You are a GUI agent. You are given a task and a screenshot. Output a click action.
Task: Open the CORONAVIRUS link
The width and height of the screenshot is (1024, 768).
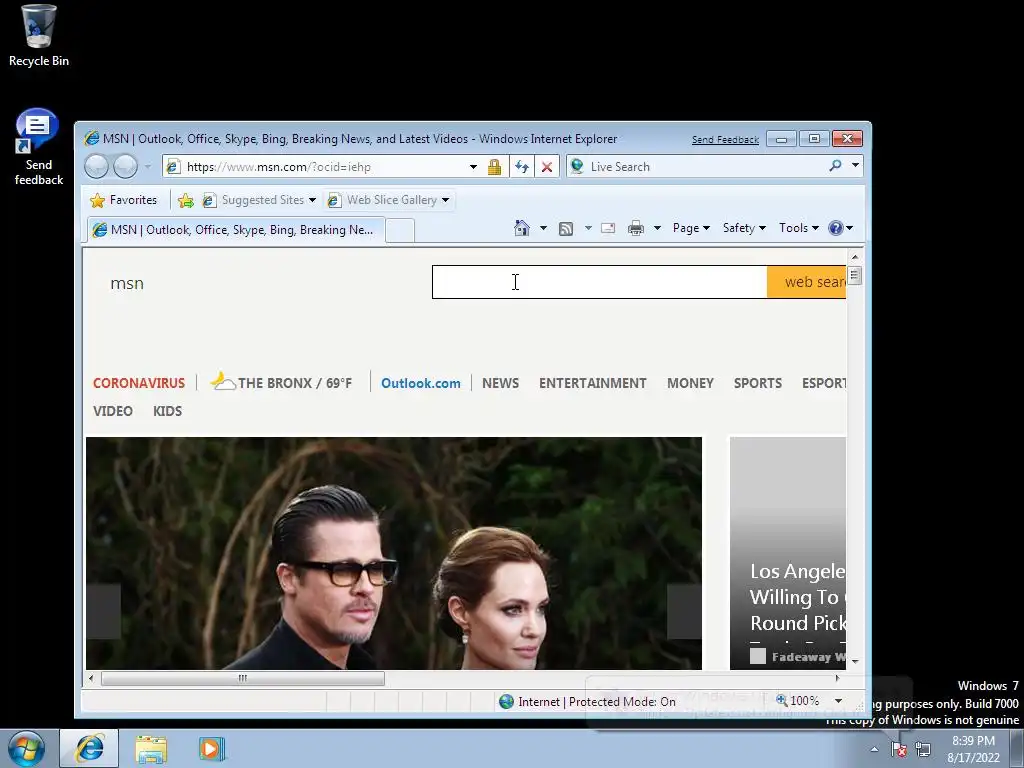click(138, 383)
